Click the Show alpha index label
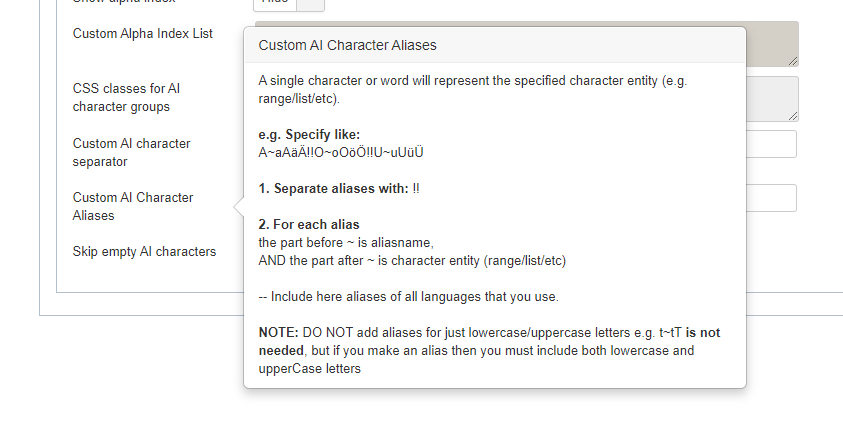 (124, 2)
